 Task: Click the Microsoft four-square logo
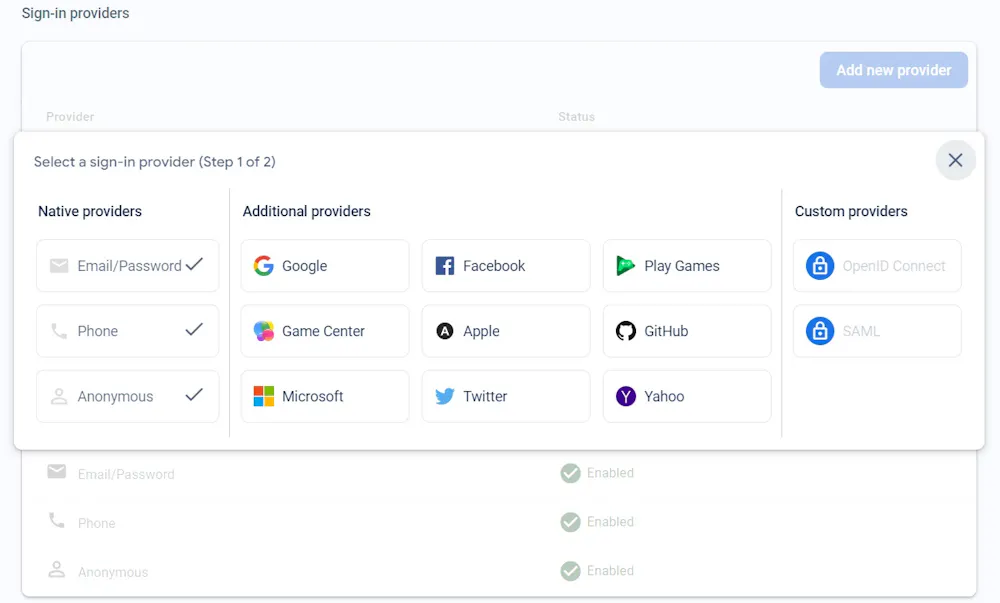pyautogui.click(x=263, y=396)
